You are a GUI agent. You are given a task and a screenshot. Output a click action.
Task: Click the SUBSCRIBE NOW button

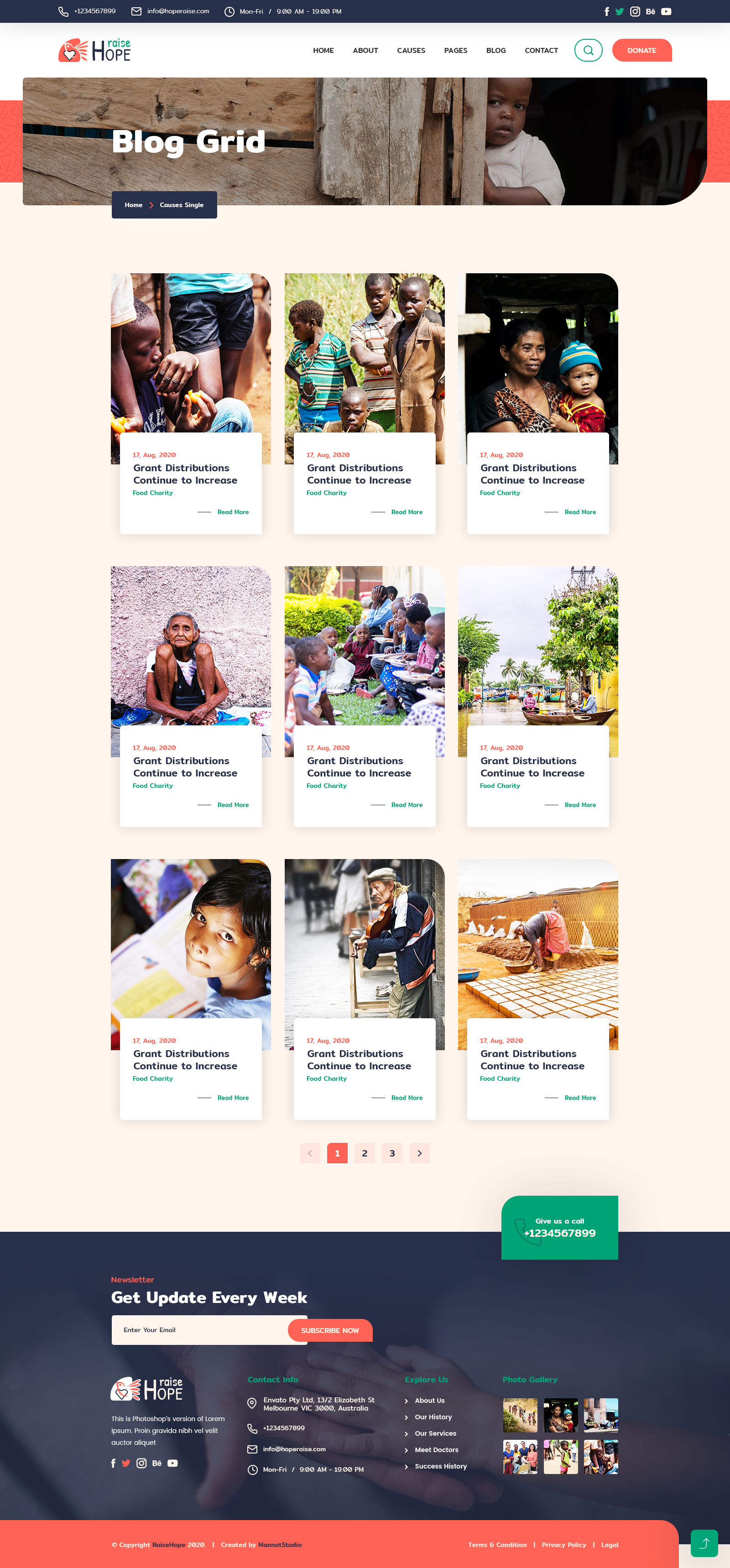(330, 1331)
